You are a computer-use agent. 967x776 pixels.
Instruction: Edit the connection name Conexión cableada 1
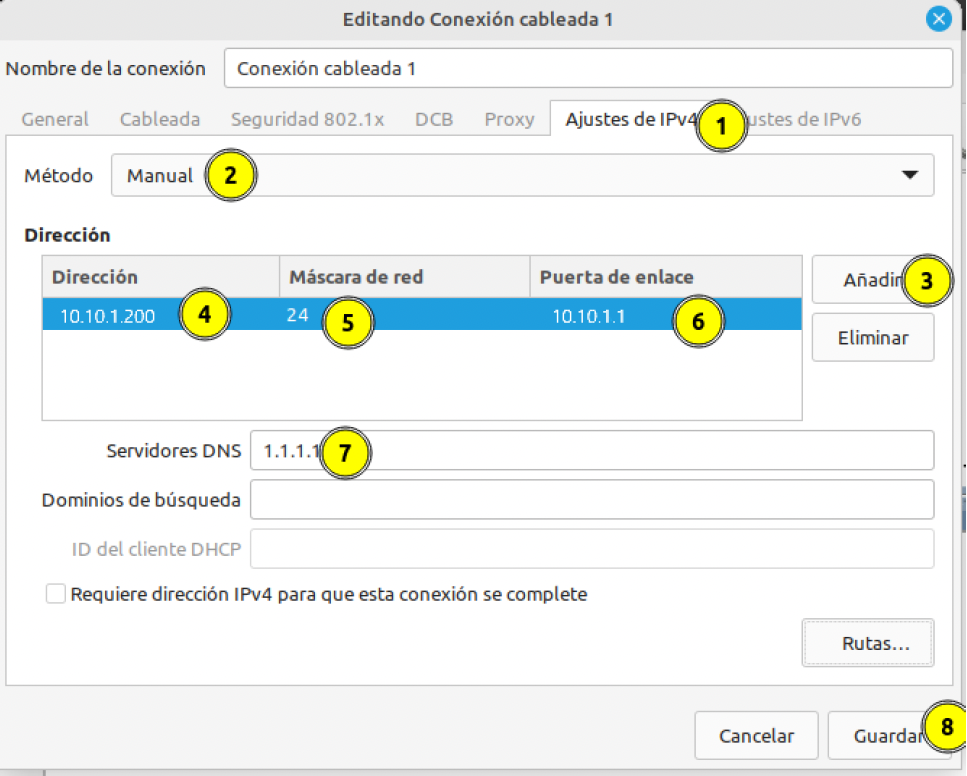[x=589, y=68]
